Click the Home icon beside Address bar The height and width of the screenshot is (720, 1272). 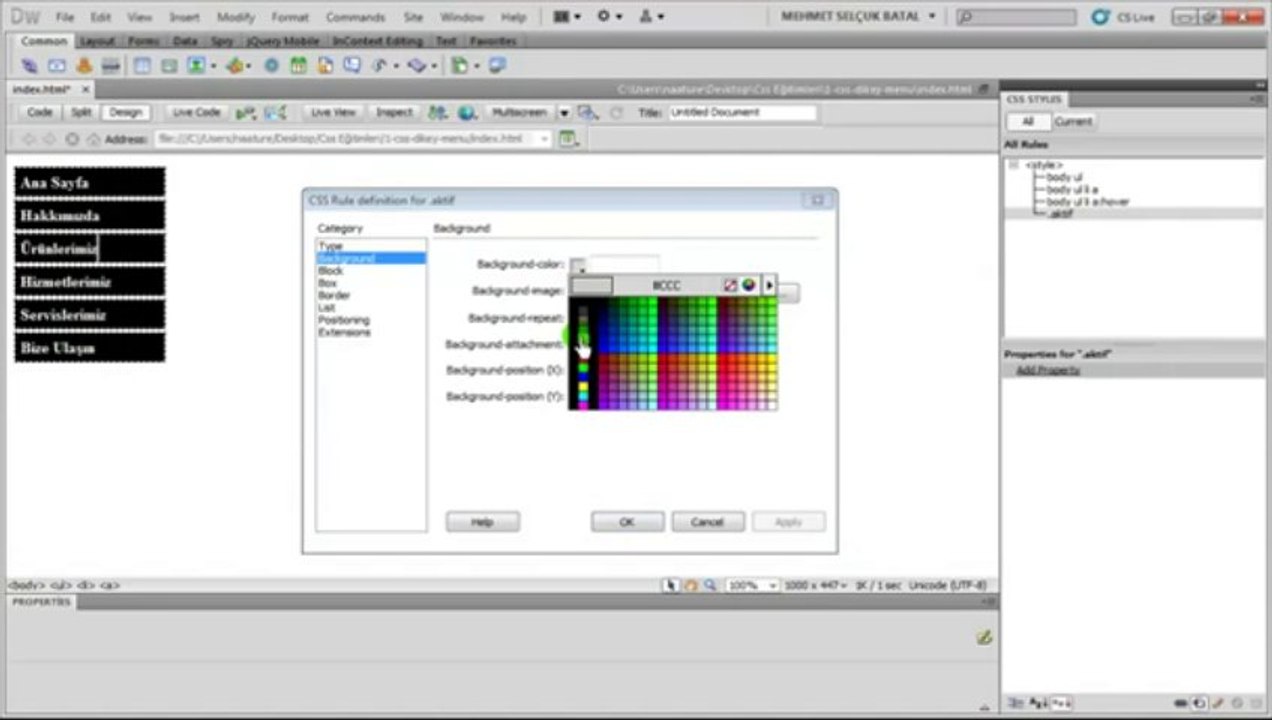tap(94, 139)
